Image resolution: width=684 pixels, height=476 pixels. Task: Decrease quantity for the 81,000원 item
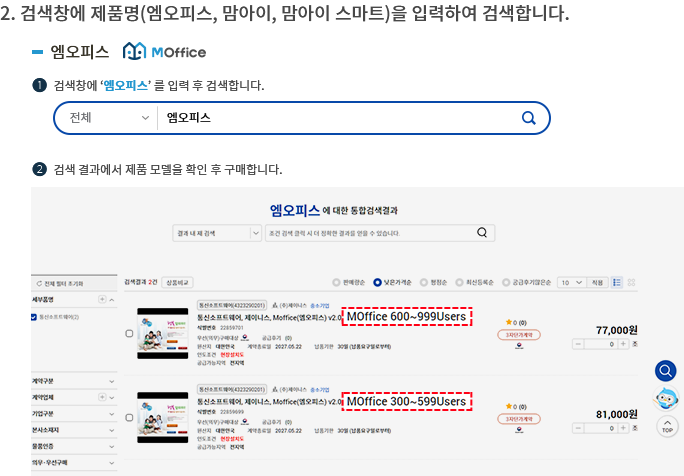tap(578, 428)
